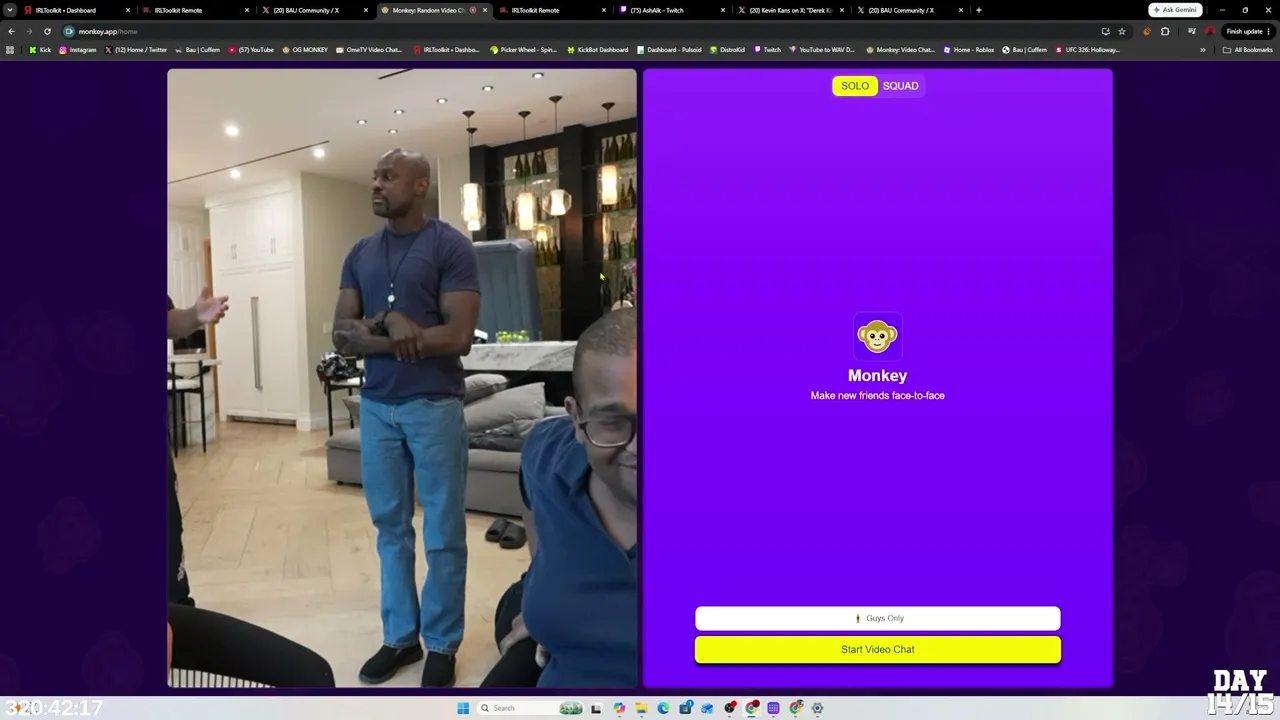Open the DistroKid bookmark
This screenshot has height=720, width=1280.
(x=727, y=50)
